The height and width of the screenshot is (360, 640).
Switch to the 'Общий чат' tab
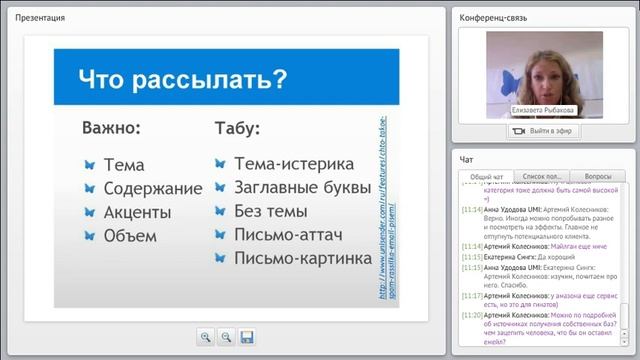click(x=486, y=177)
